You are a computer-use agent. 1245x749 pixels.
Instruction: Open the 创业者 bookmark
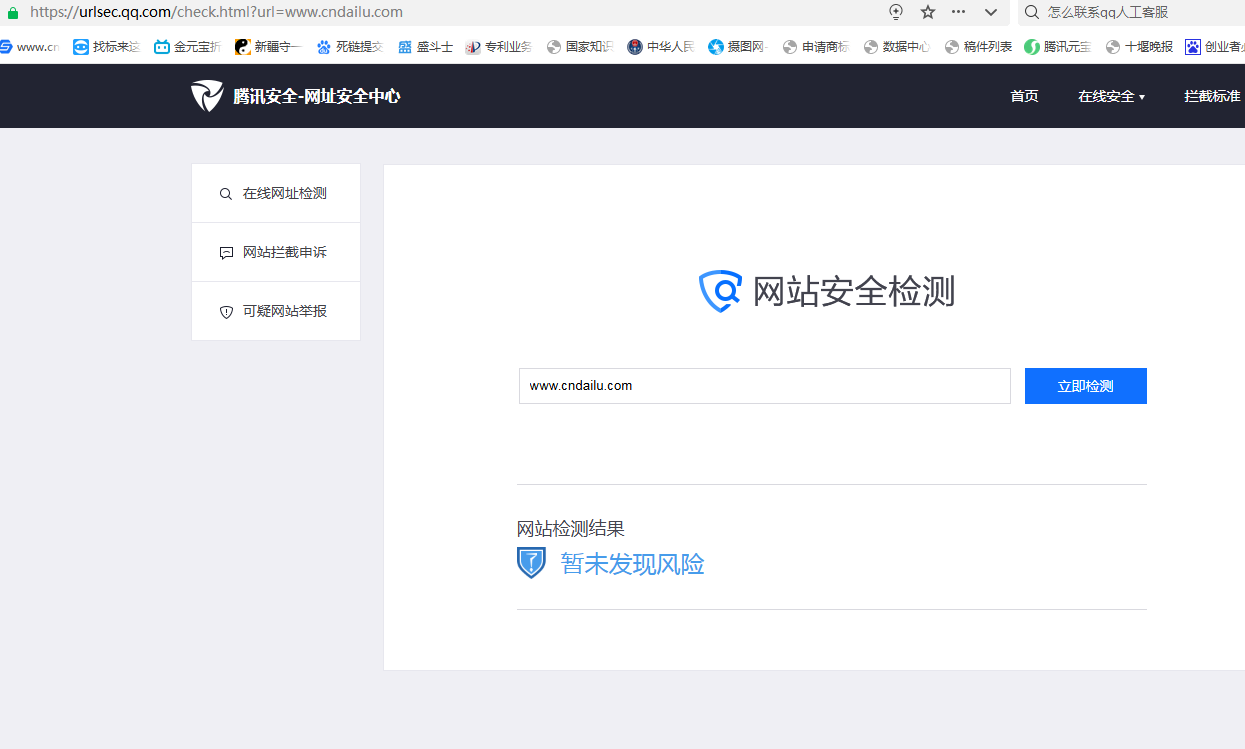coord(1215,46)
